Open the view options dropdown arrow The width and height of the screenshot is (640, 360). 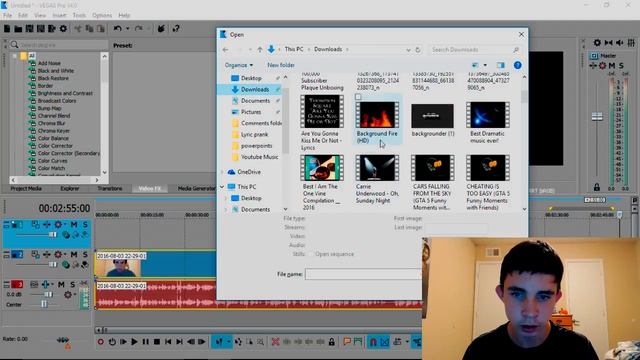point(485,65)
